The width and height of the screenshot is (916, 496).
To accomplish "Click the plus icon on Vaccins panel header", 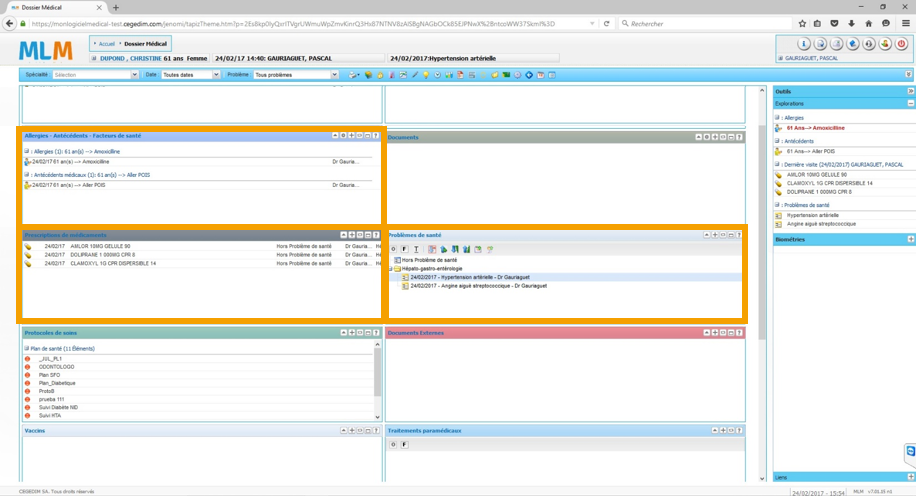I will tap(352, 431).
